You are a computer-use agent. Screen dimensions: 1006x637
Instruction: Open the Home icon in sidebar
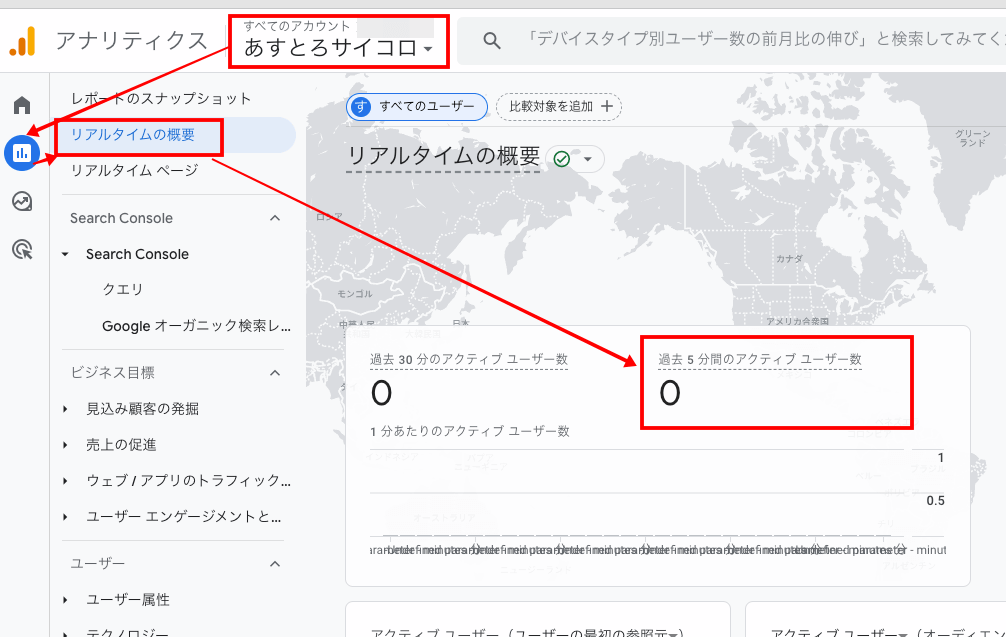click(22, 105)
